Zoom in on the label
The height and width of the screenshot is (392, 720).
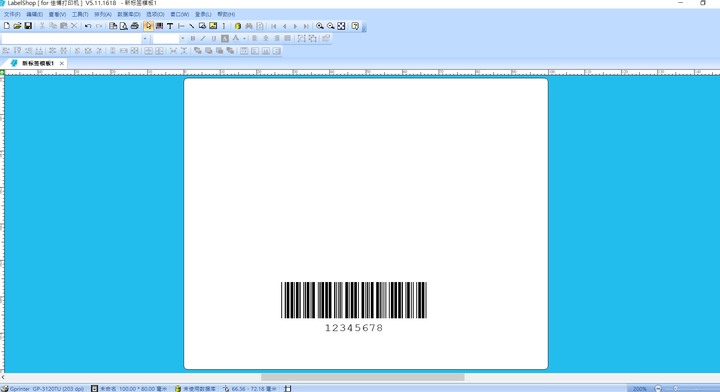coord(320,26)
